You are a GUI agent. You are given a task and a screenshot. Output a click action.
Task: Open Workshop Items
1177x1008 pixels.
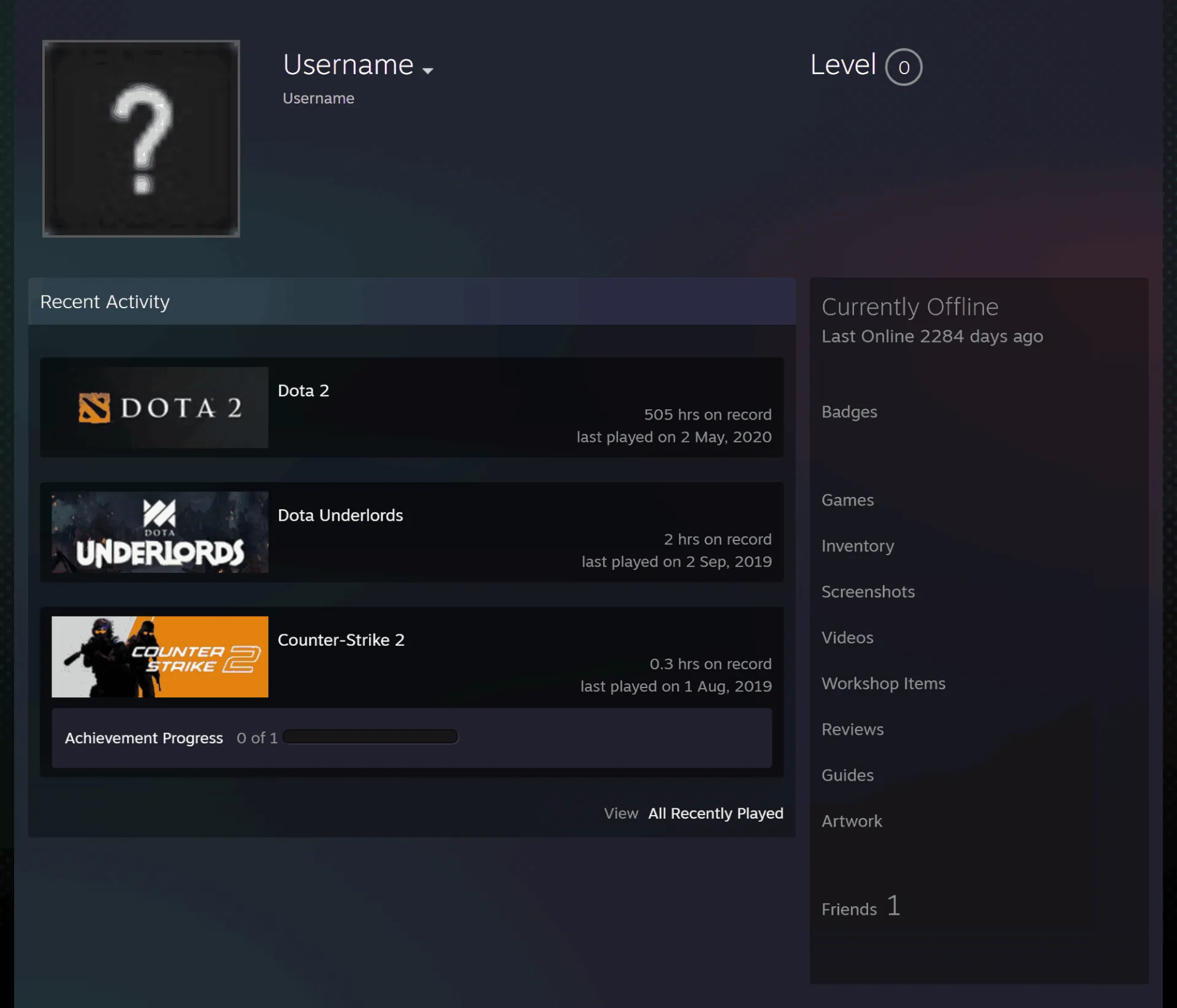click(883, 684)
